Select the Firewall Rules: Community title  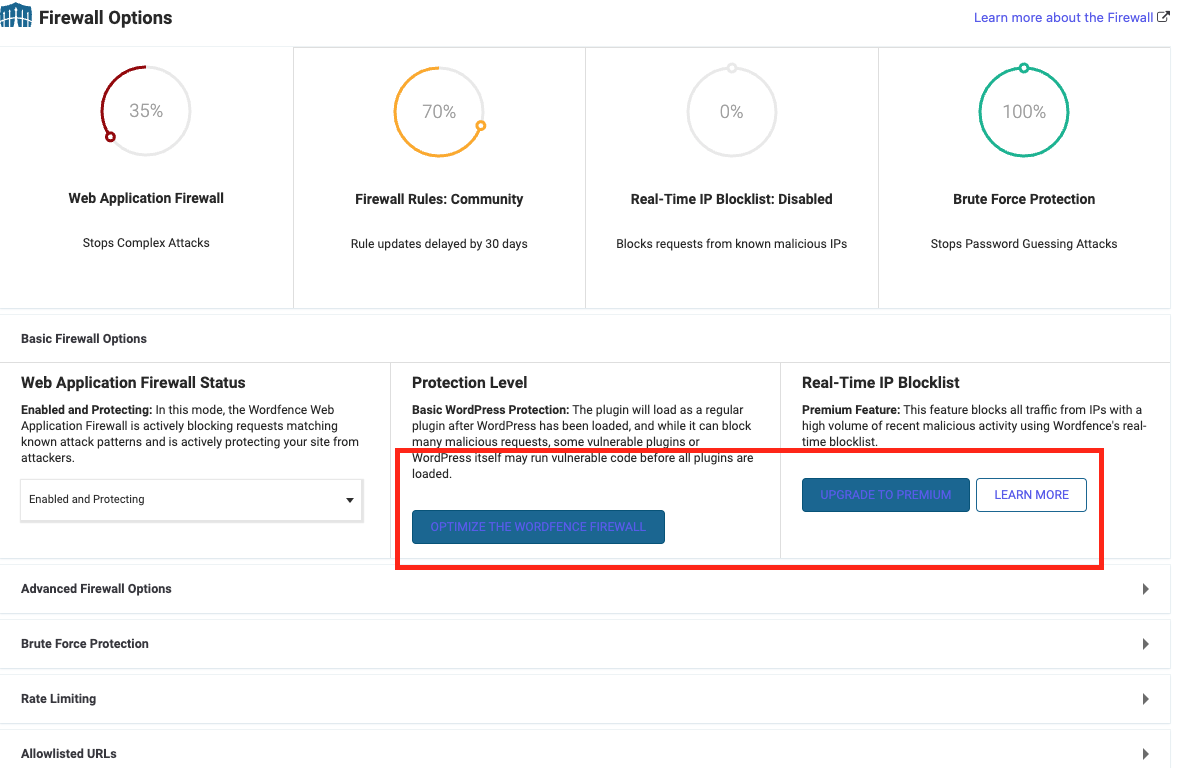tap(439, 199)
